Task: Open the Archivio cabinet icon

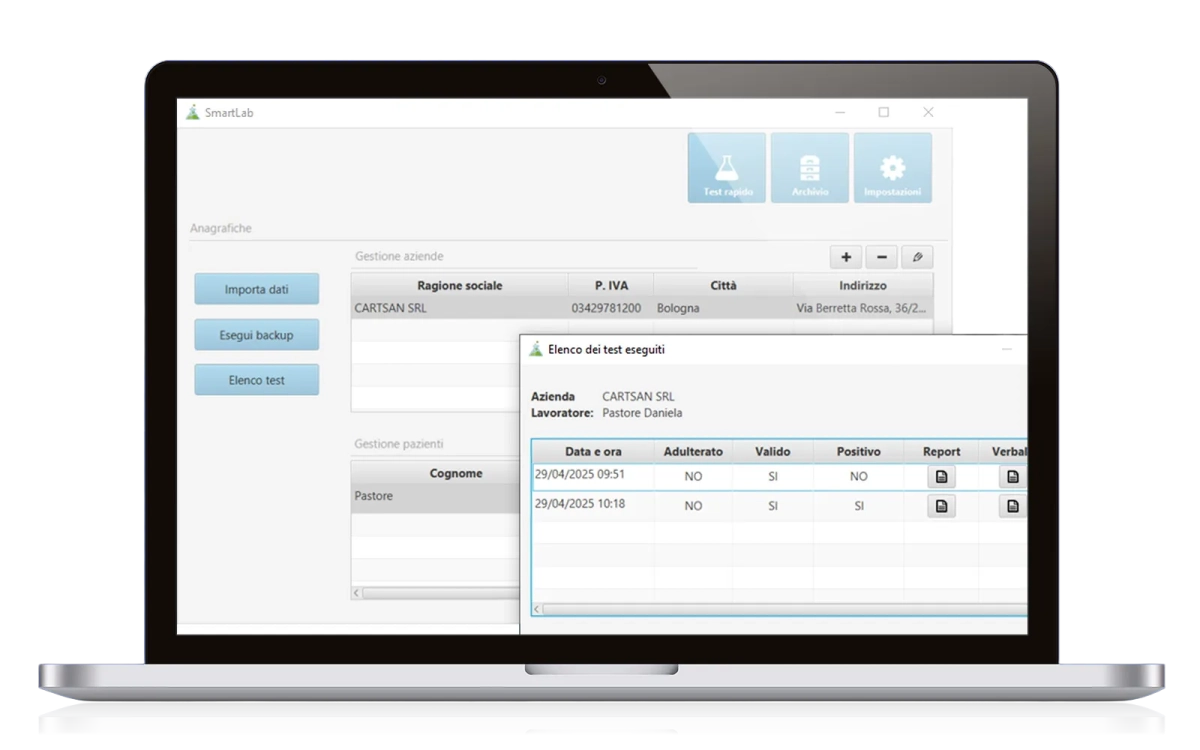Action: [809, 168]
